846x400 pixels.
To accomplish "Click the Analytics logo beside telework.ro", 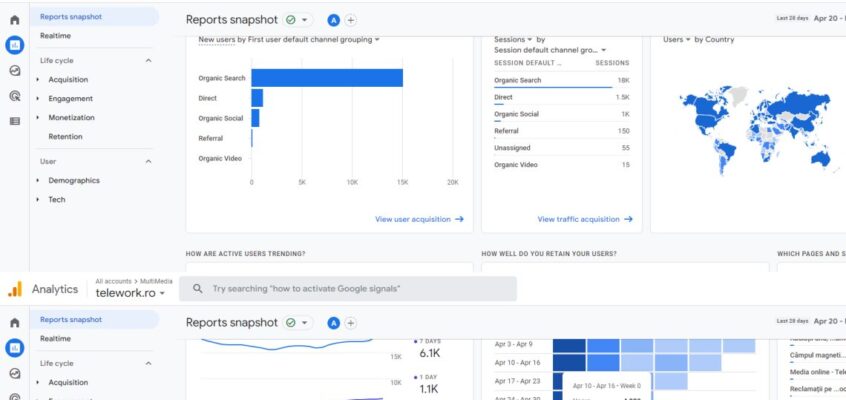I will coord(15,289).
